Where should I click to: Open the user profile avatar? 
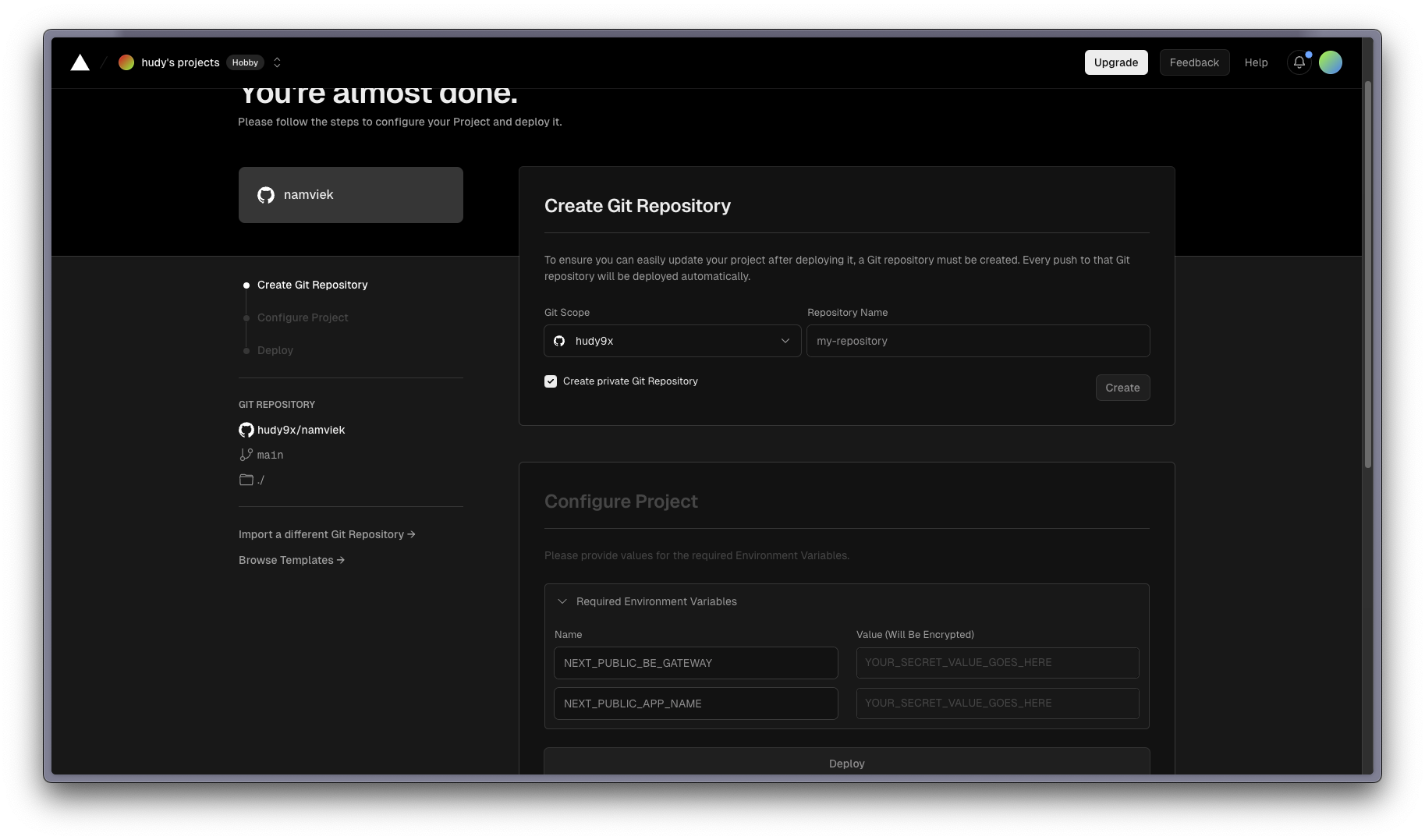1331,62
